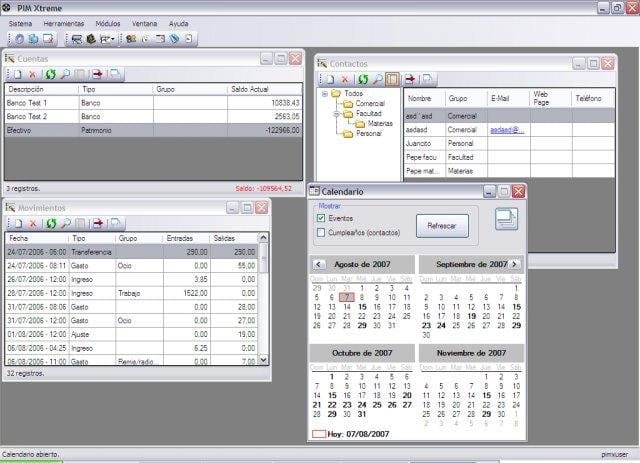The image size is (640, 463).
Task: Click the magnifier search icon in Cuentas toolbar
Action: click(x=65, y=74)
